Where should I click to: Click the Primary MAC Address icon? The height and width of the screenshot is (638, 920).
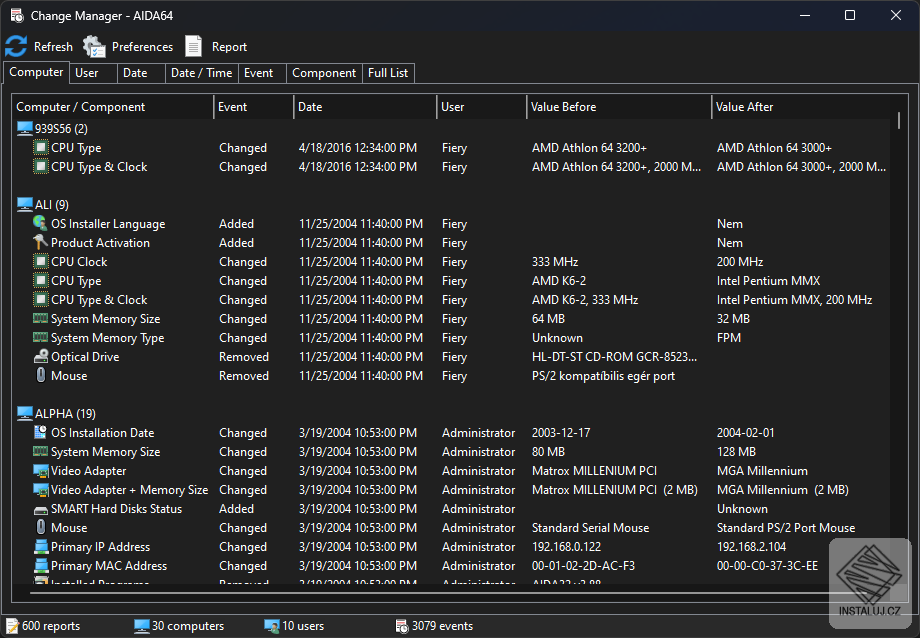point(40,566)
